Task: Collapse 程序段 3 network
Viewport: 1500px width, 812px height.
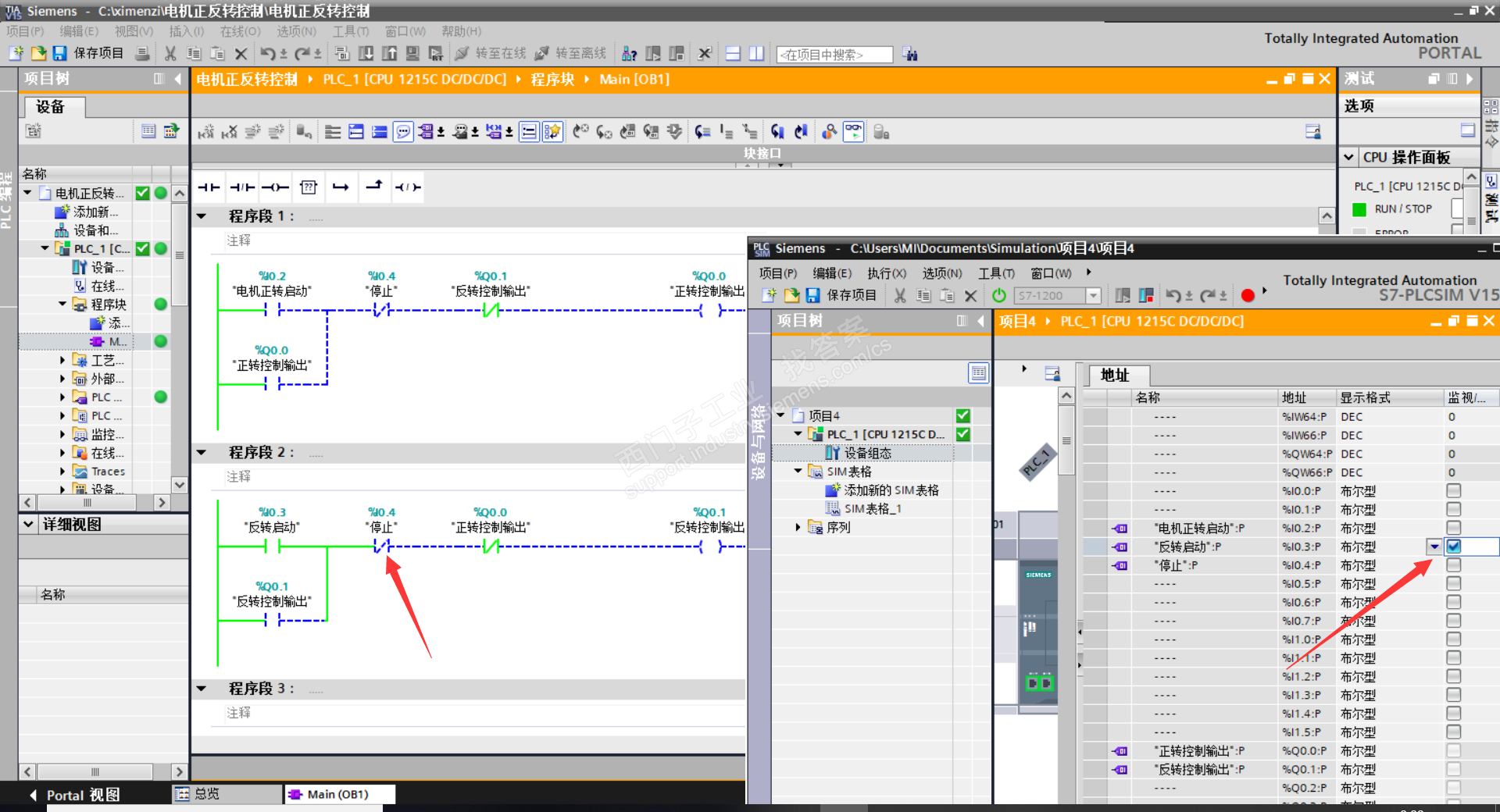Action: 202,689
